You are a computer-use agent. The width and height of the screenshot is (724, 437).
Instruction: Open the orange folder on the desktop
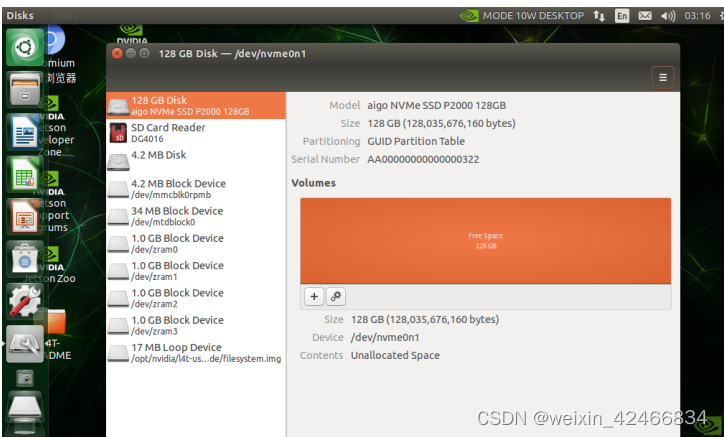(56, 321)
